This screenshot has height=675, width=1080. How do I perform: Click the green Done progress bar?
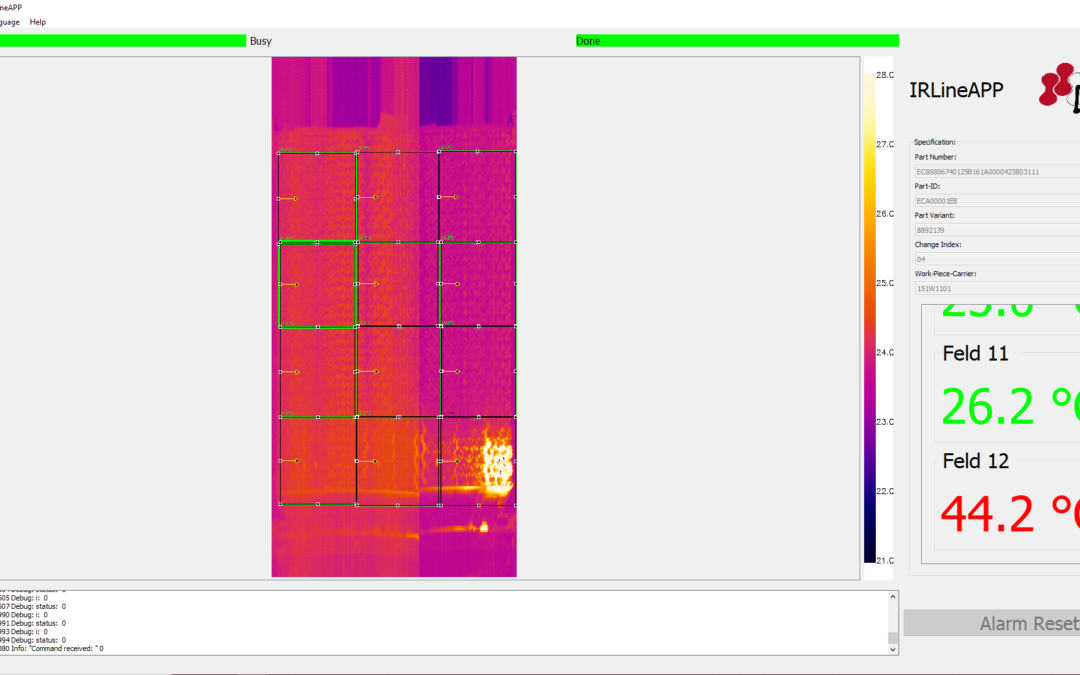click(x=737, y=41)
